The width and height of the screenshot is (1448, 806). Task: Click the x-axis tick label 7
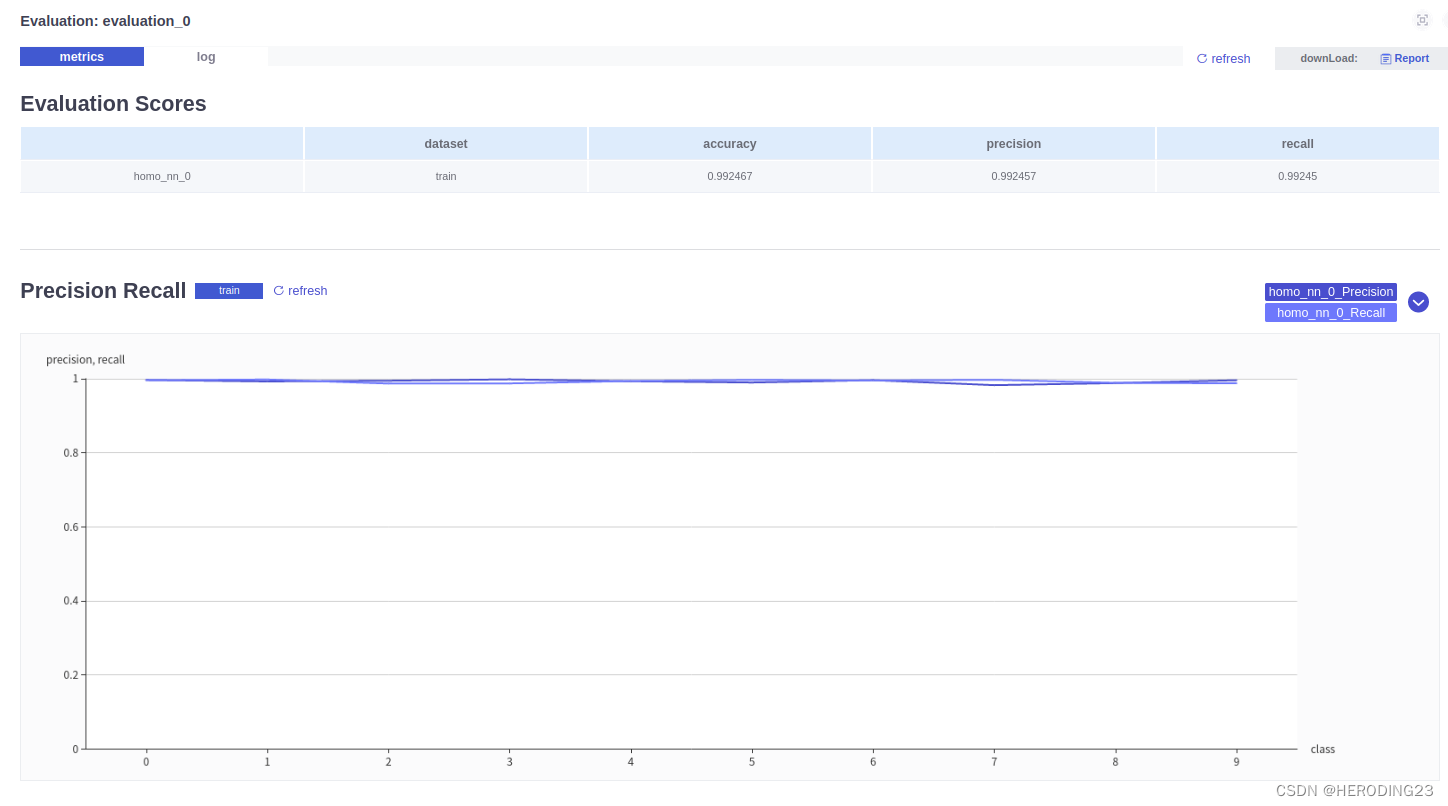tap(994, 762)
